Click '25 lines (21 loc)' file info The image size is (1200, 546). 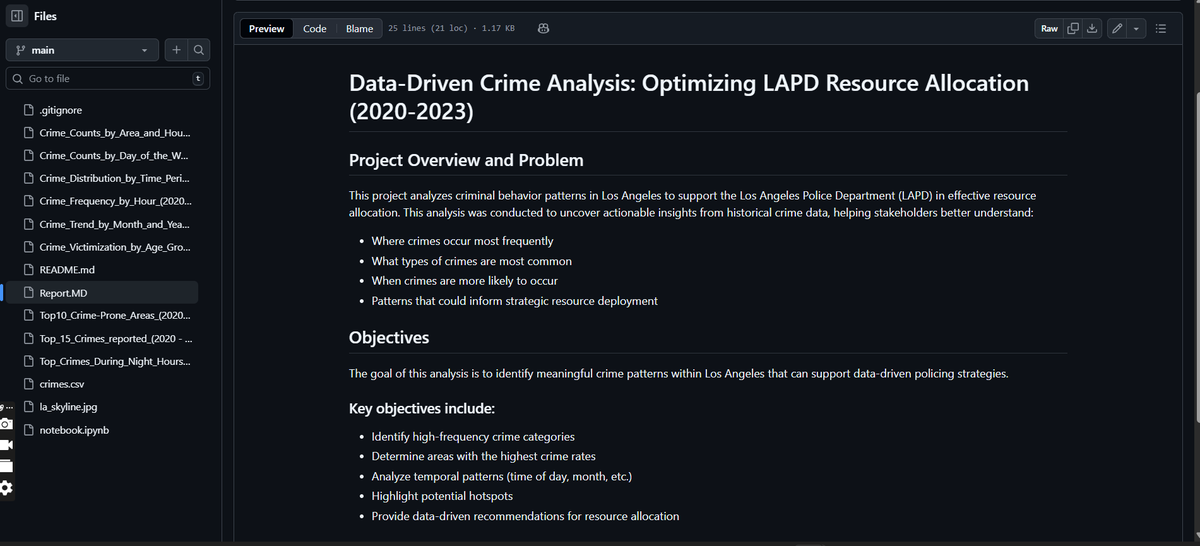pyautogui.click(x=451, y=29)
